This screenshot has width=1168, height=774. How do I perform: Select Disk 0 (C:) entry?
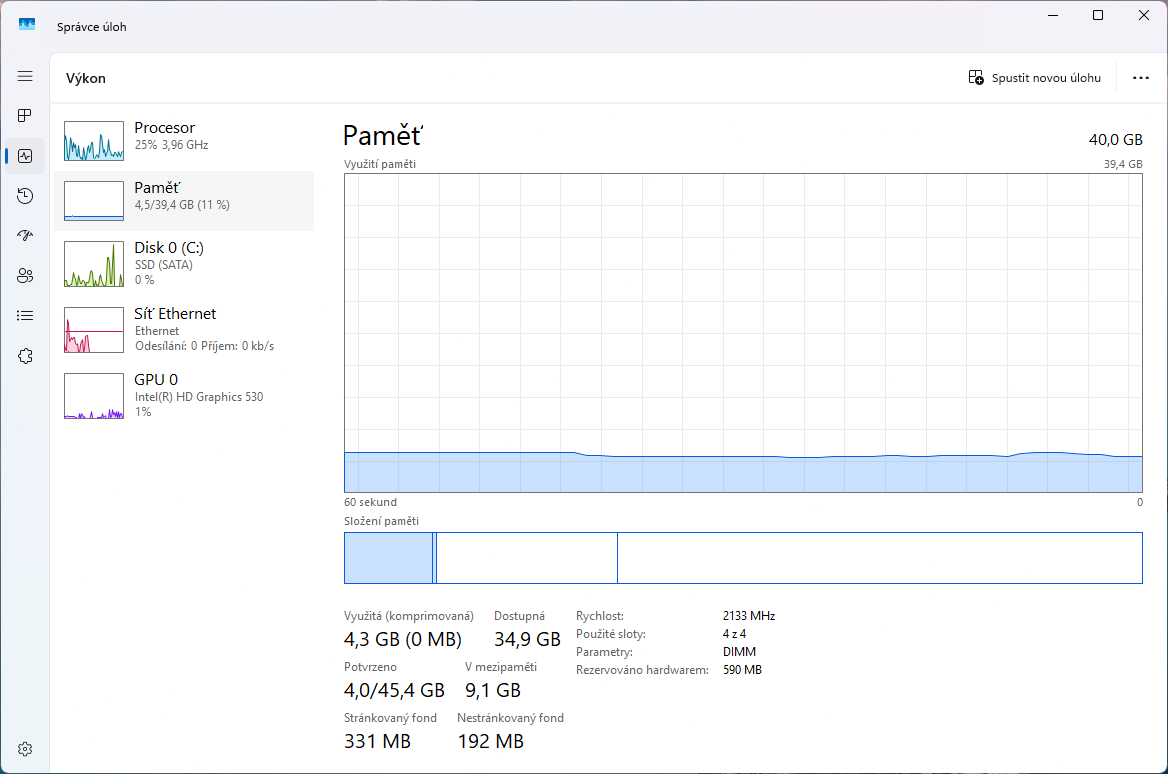[x=183, y=263]
